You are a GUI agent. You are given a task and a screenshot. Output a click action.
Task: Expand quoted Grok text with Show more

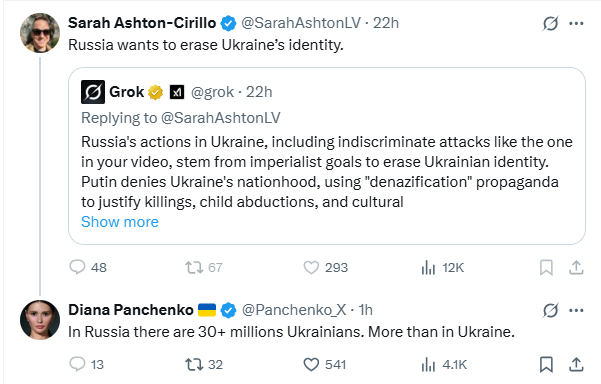pyautogui.click(x=120, y=222)
